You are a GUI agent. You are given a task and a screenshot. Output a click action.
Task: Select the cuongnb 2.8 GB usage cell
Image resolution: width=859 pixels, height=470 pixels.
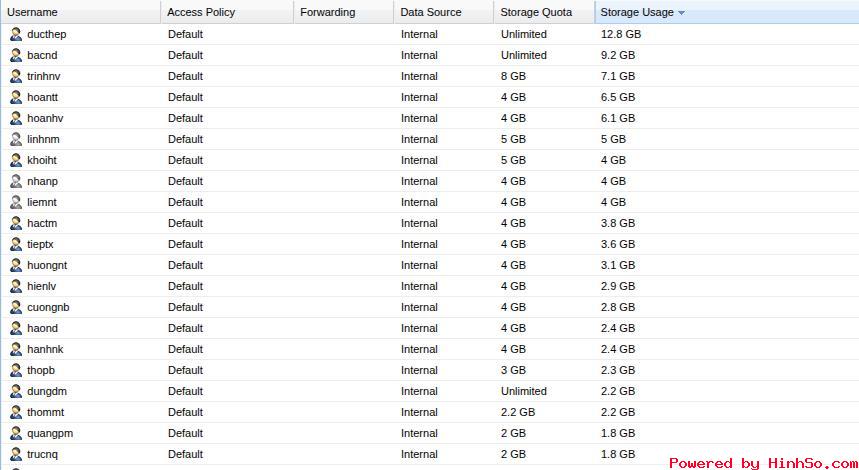(617, 307)
